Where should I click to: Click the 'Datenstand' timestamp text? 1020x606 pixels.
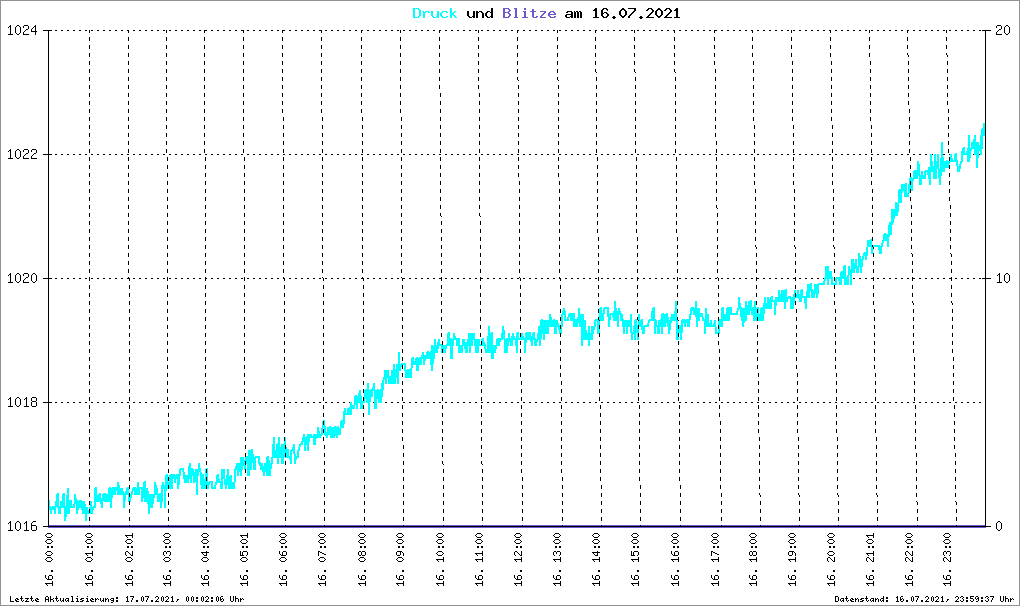pos(924,599)
